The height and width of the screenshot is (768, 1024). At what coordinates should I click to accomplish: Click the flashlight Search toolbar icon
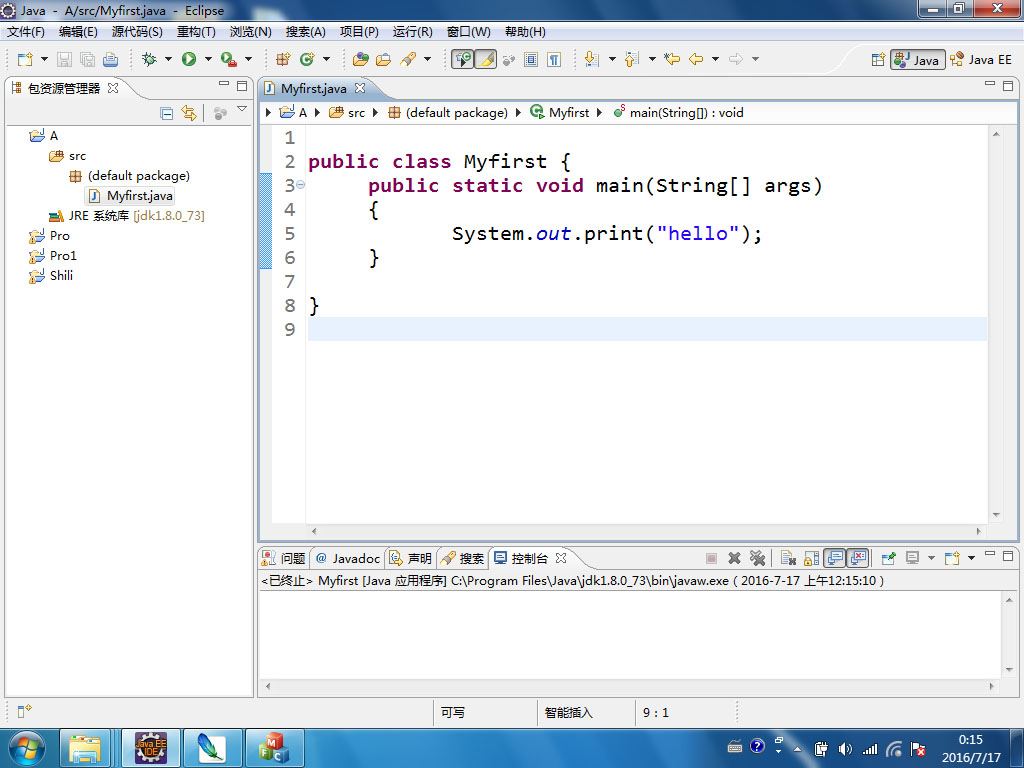coord(408,59)
